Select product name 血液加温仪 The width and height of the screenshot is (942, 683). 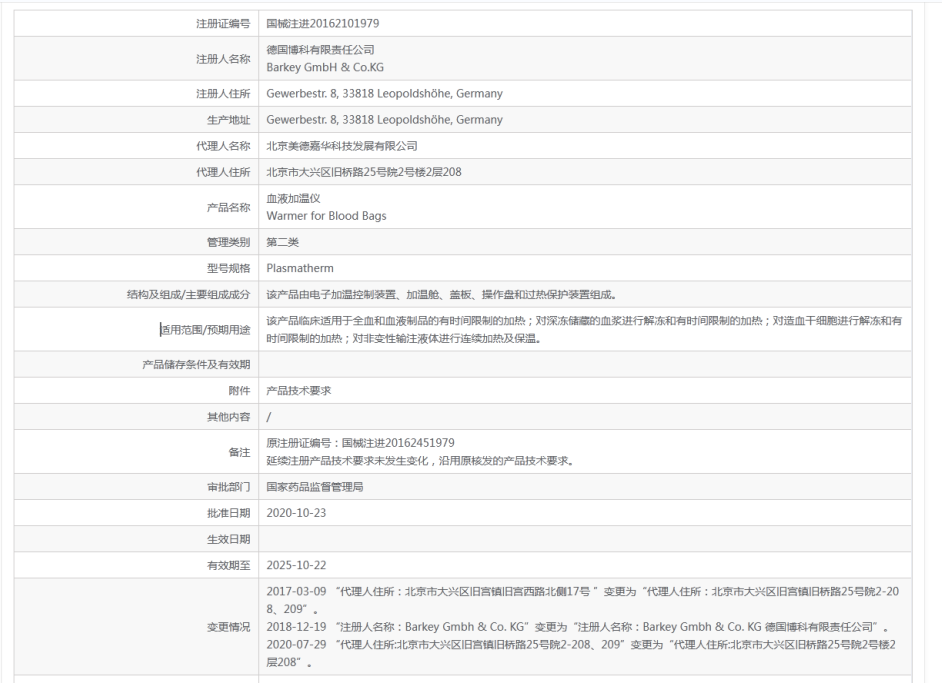[x=293, y=198]
